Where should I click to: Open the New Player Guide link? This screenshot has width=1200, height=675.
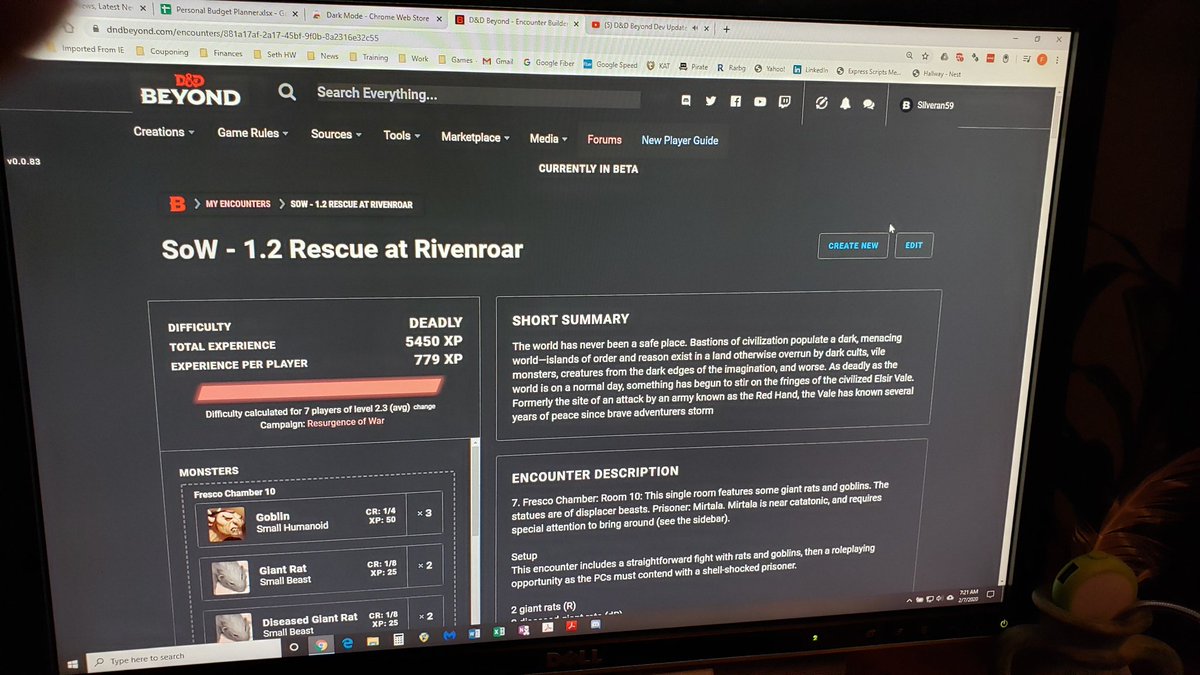coord(680,141)
